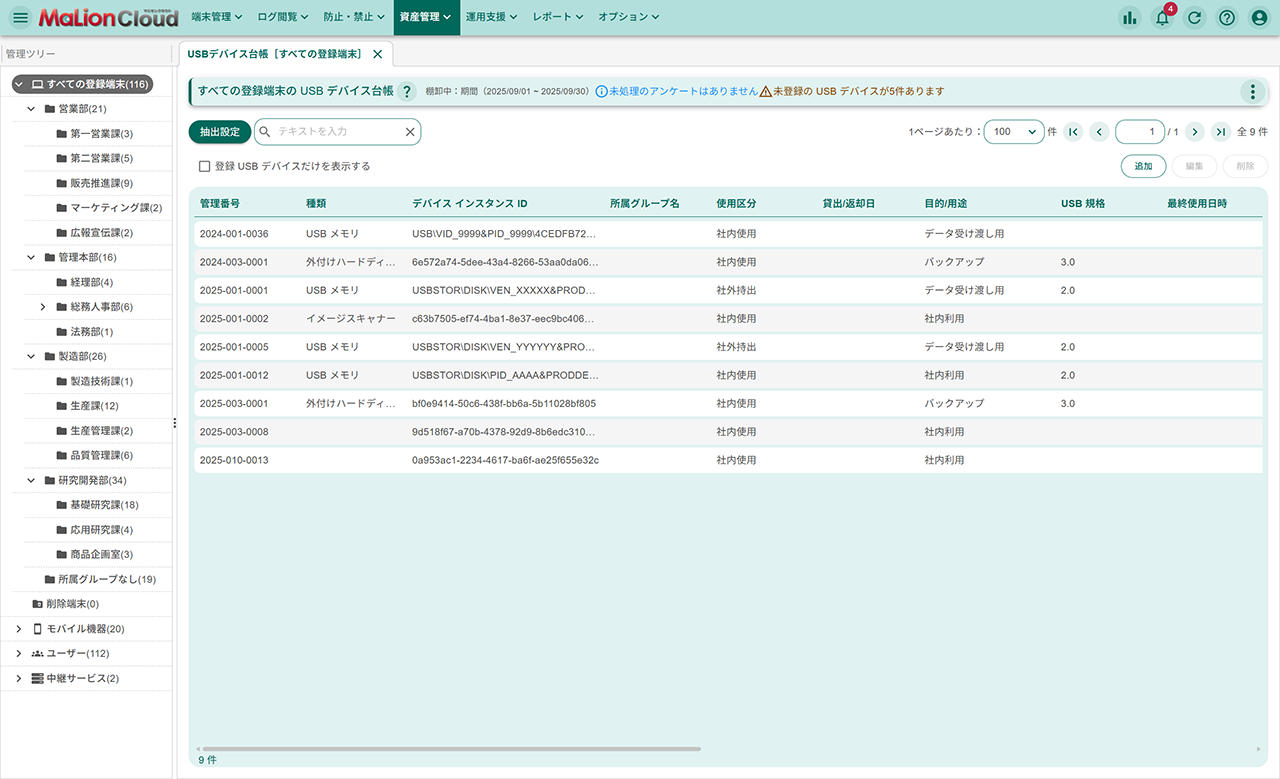Click the refresh icon in header
This screenshot has height=779, width=1280.
coord(1194,17)
